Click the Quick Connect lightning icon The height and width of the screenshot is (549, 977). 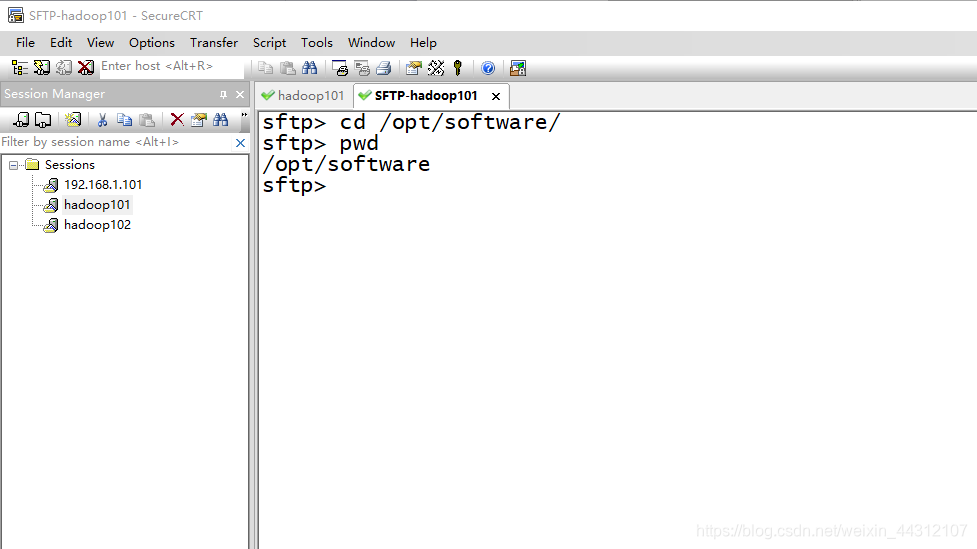click(x=42, y=68)
